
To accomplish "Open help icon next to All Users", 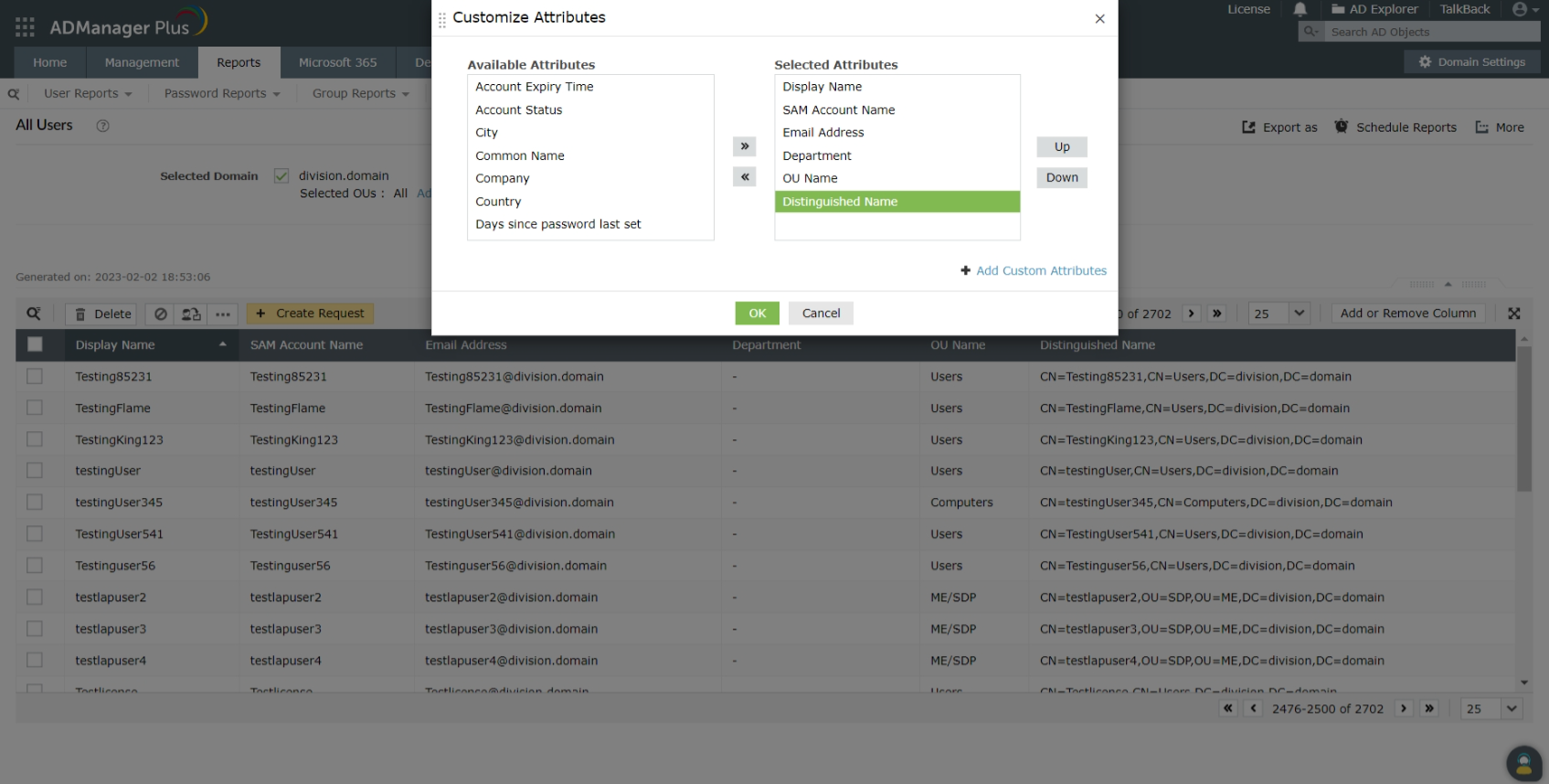I will (102, 126).
